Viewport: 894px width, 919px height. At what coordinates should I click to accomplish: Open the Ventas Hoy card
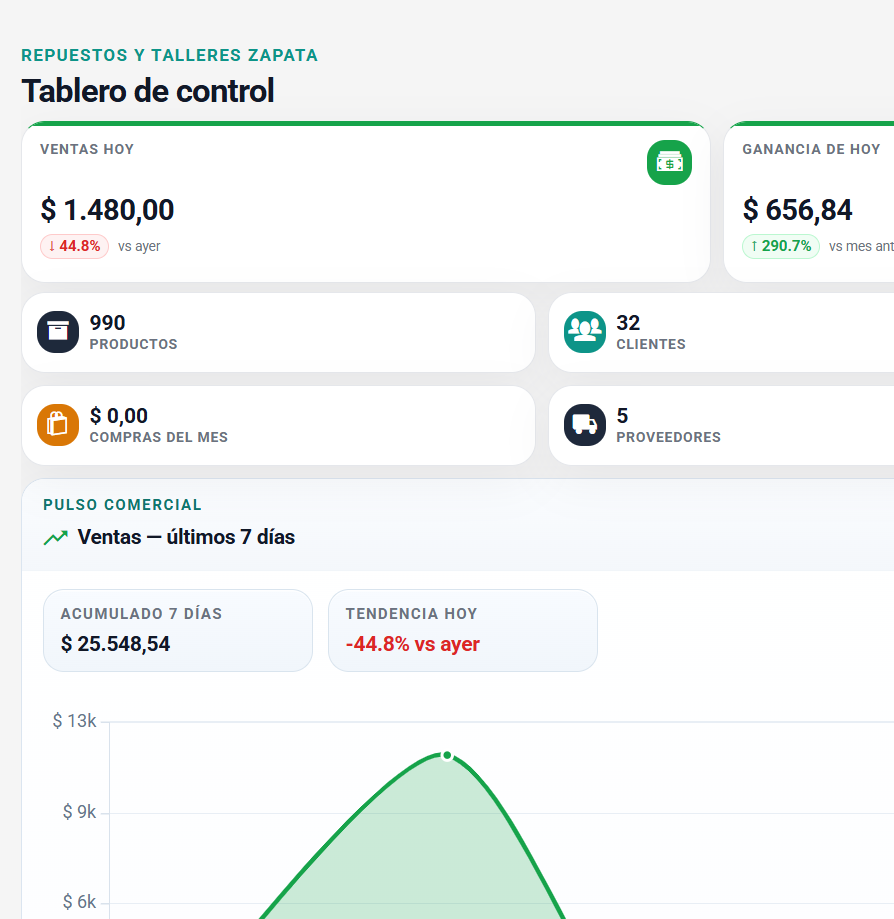(x=366, y=202)
